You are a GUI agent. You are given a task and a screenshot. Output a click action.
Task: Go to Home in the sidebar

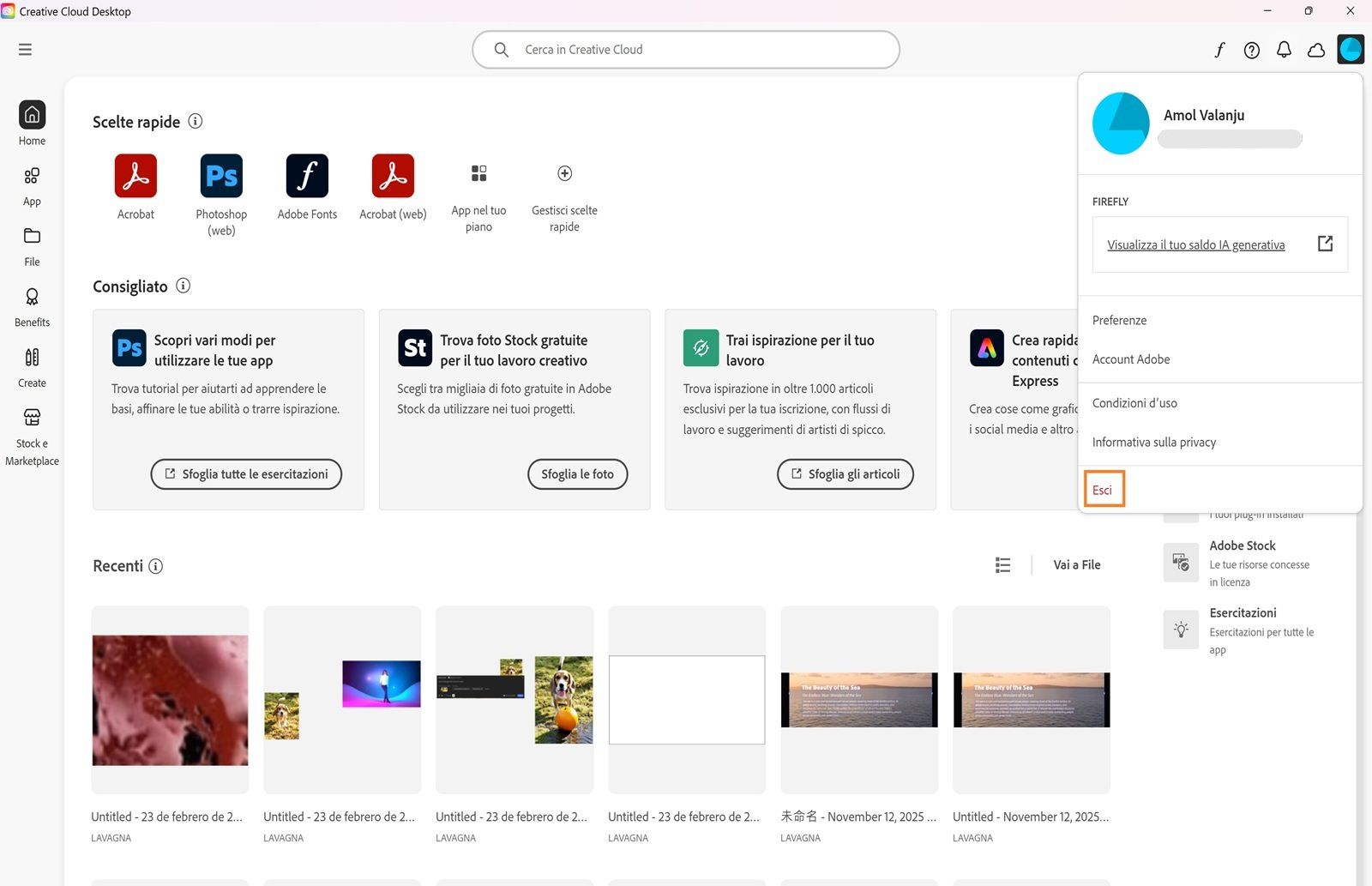click(x=32, y=123)
